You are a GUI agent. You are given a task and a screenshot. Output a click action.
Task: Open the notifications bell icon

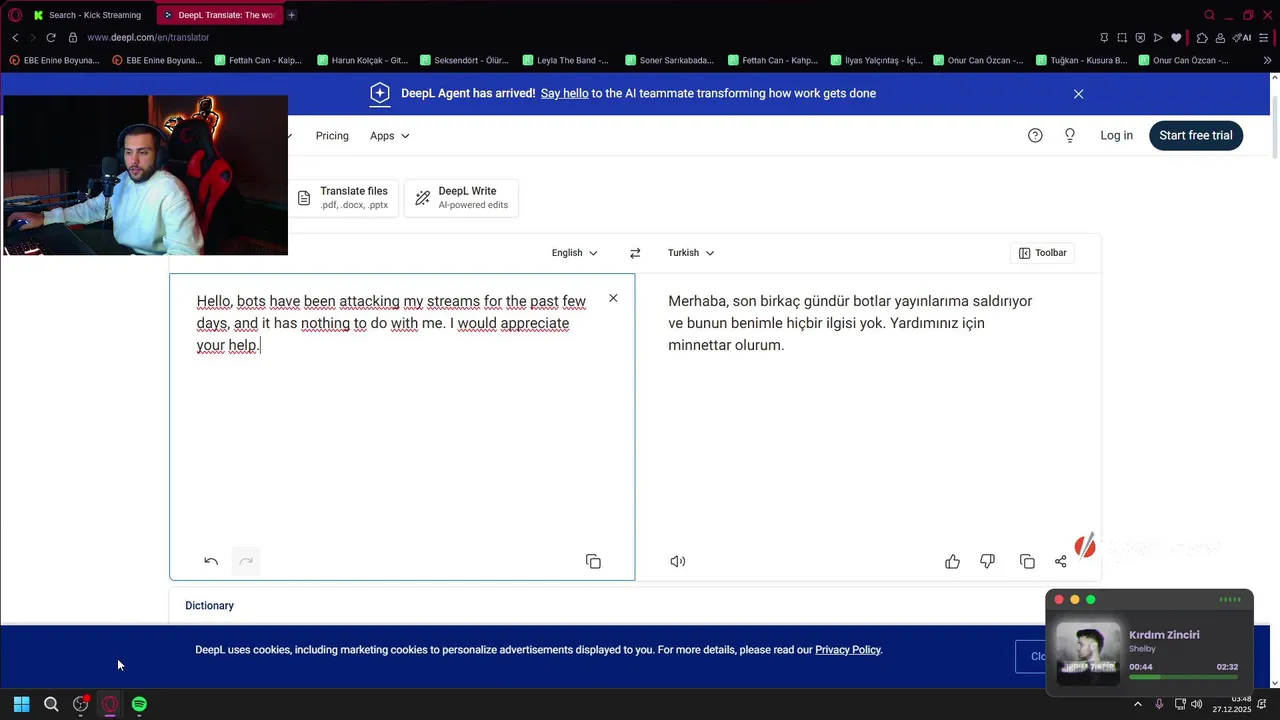(x=1262, y=704)
